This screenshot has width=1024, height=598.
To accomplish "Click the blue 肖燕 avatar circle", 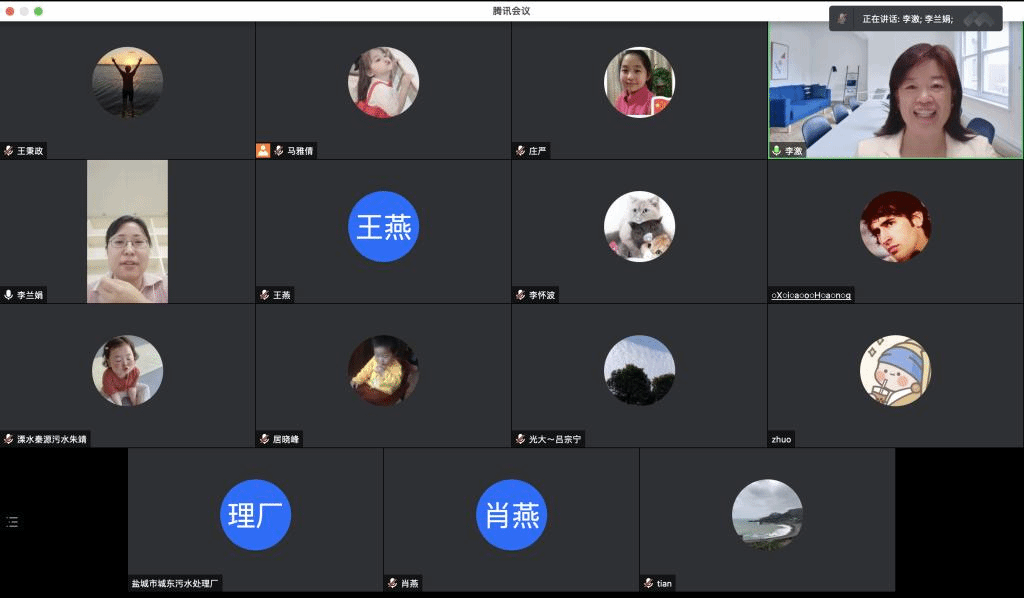I will [x=511, y=515].
